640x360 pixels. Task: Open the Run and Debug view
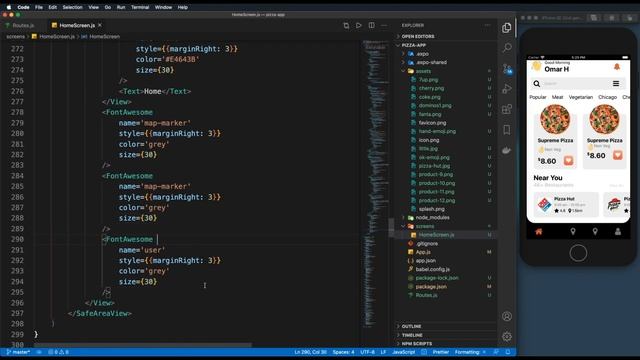tap(507, 89)
